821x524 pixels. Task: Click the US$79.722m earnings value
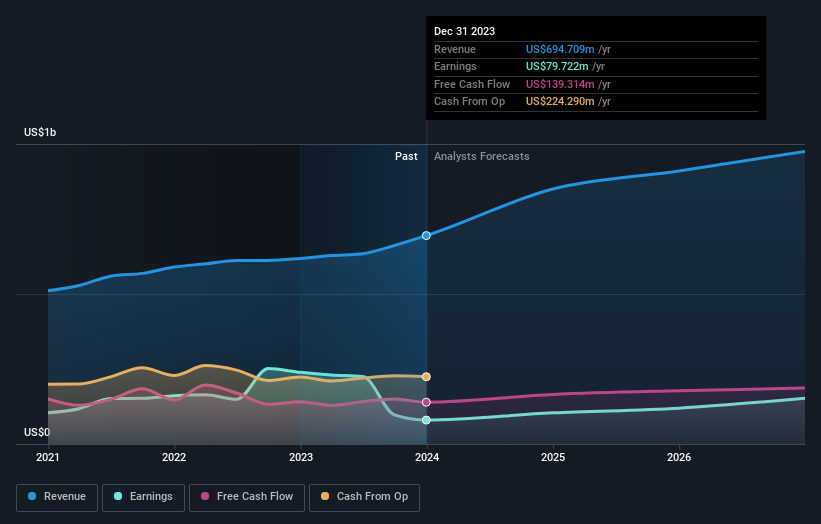557,66
